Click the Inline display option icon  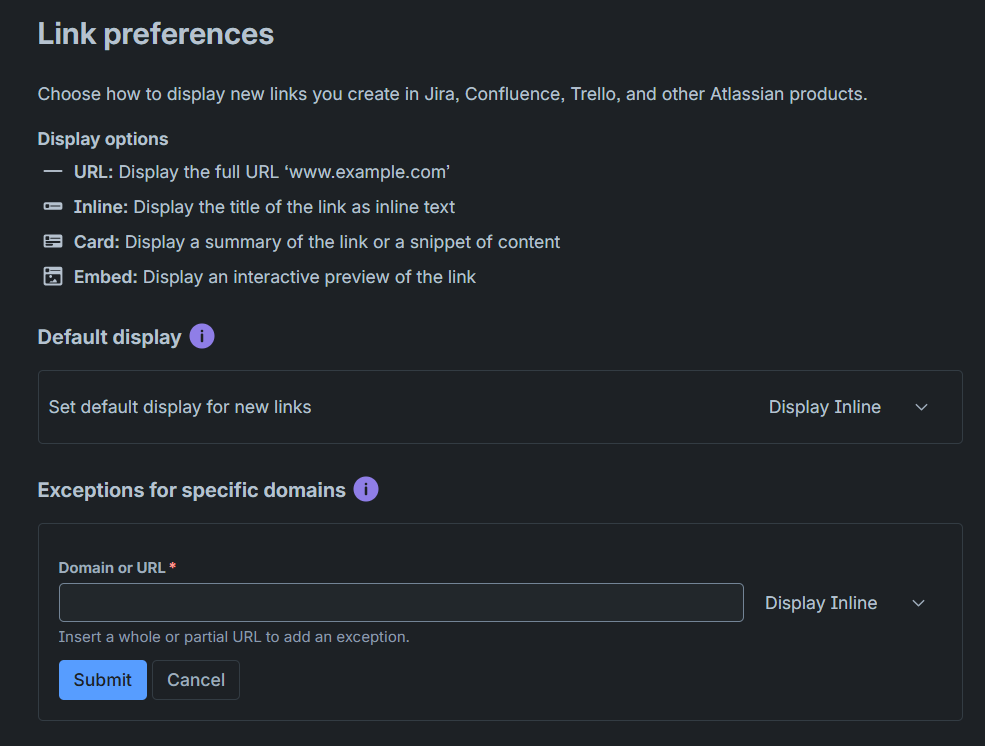(x=53, y=207)
